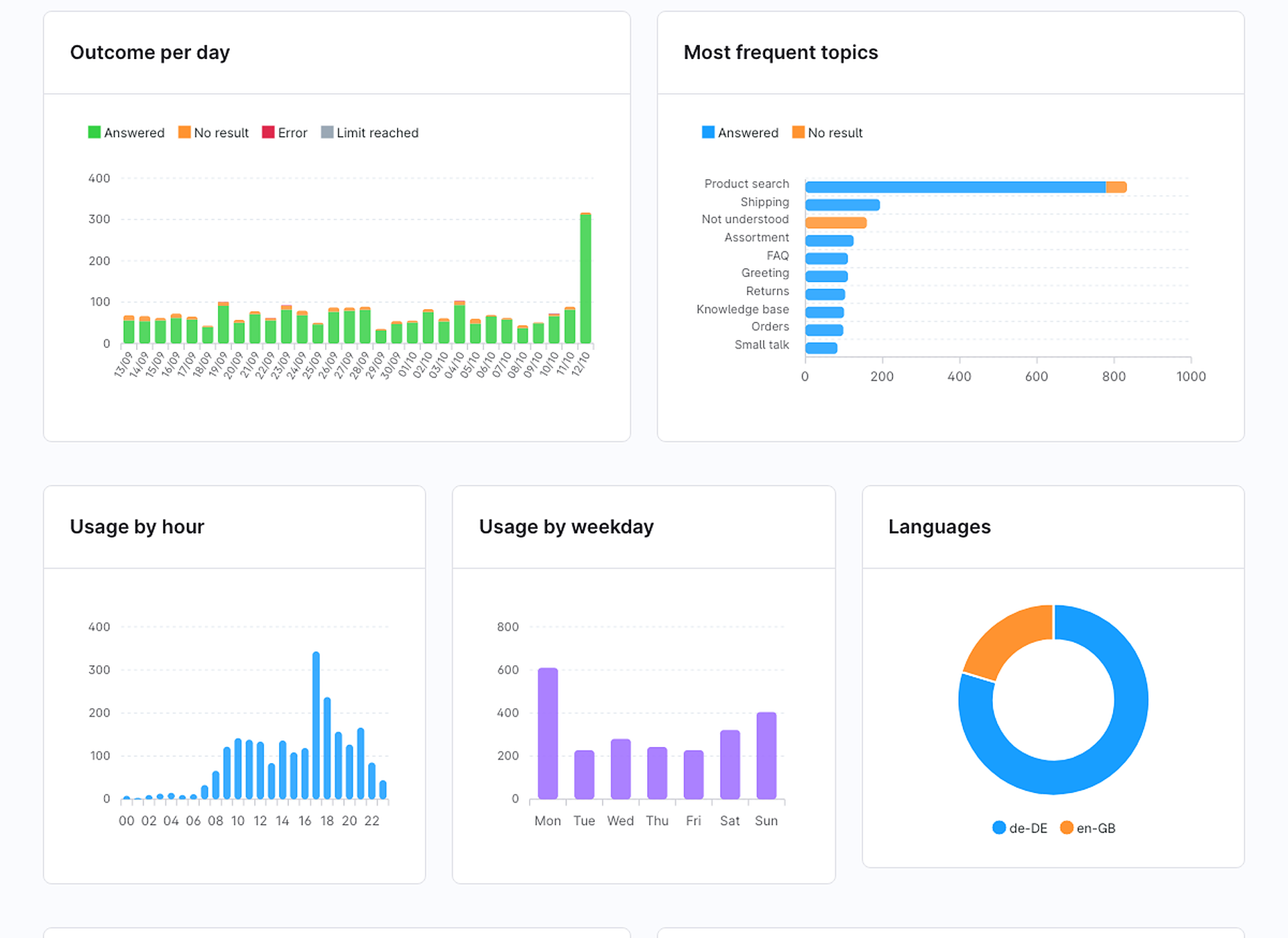Click the en-GB legend dot in Languages

[1067, 827]
